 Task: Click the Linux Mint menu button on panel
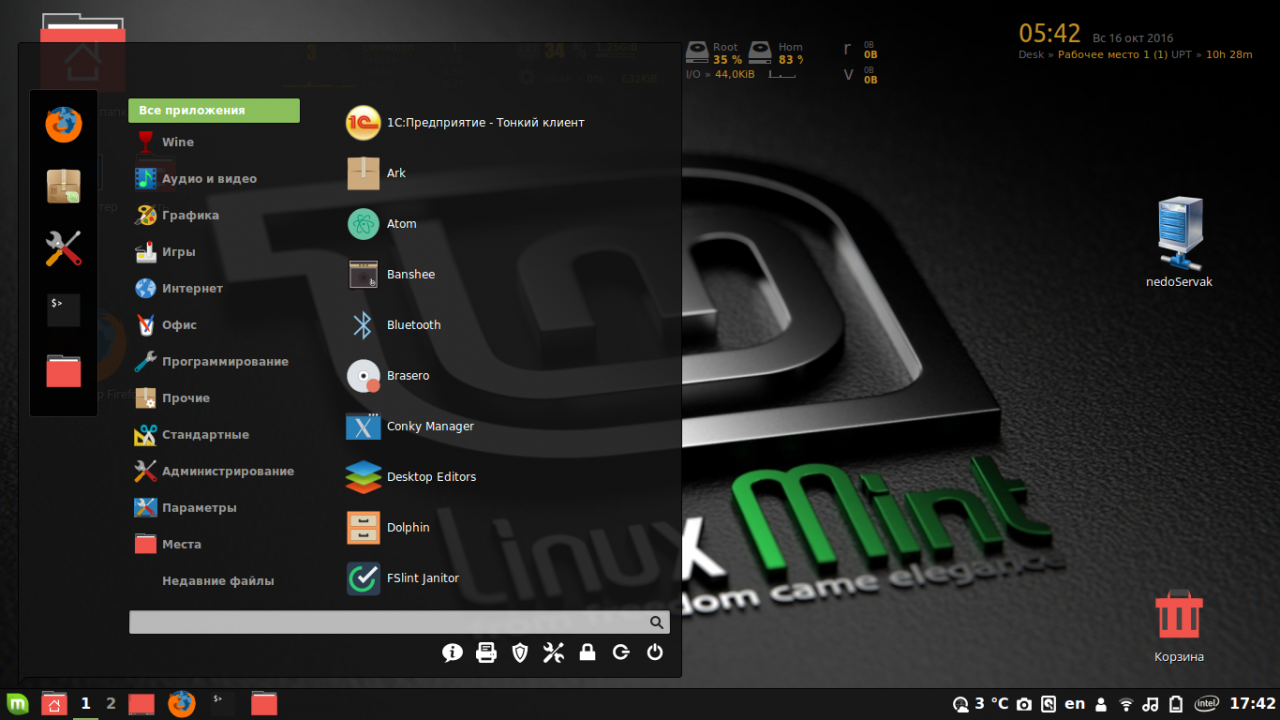click(17, 704)
